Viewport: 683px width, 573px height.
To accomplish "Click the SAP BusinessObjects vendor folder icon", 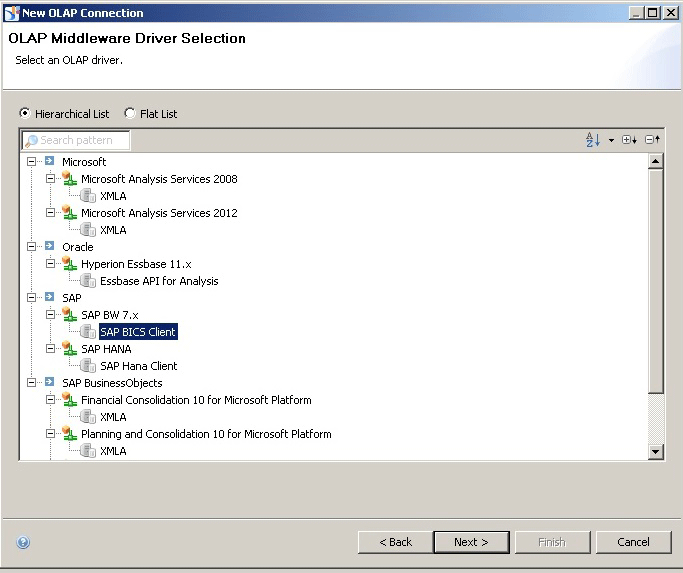I will (x=50, y=382).
